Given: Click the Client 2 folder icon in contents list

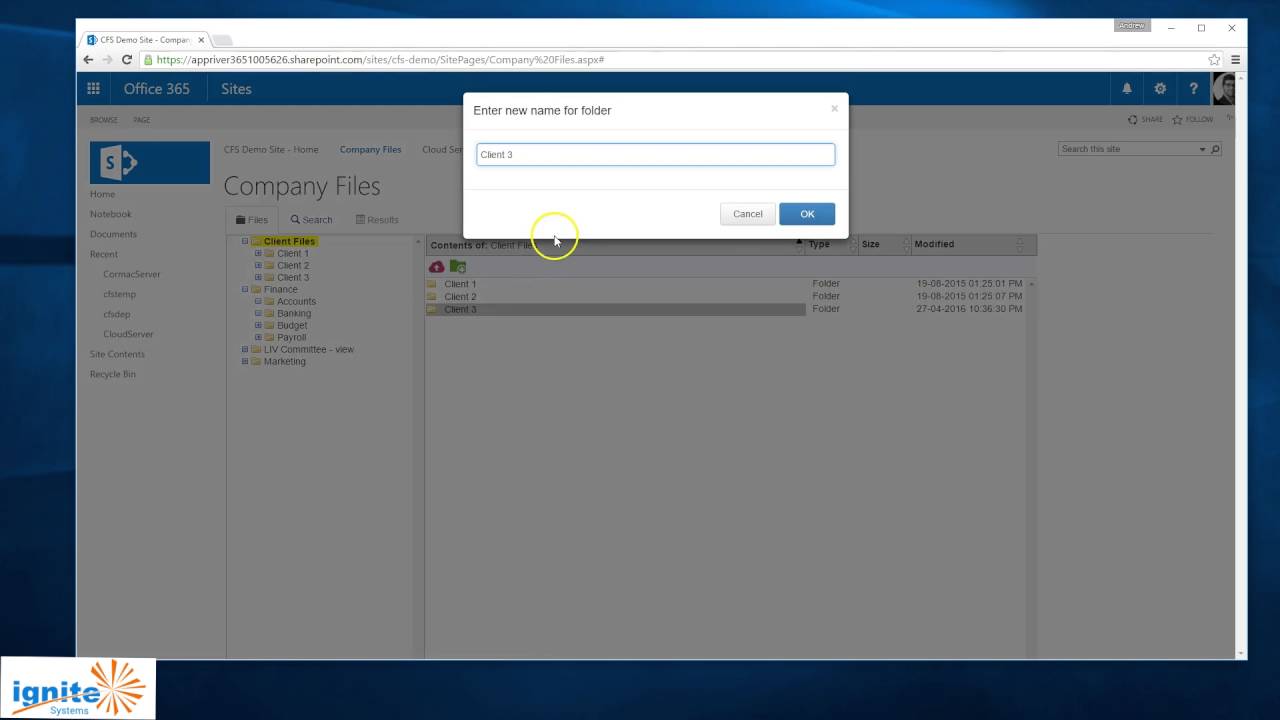Looking at the screenshot, I should click(x=432, y=297).
